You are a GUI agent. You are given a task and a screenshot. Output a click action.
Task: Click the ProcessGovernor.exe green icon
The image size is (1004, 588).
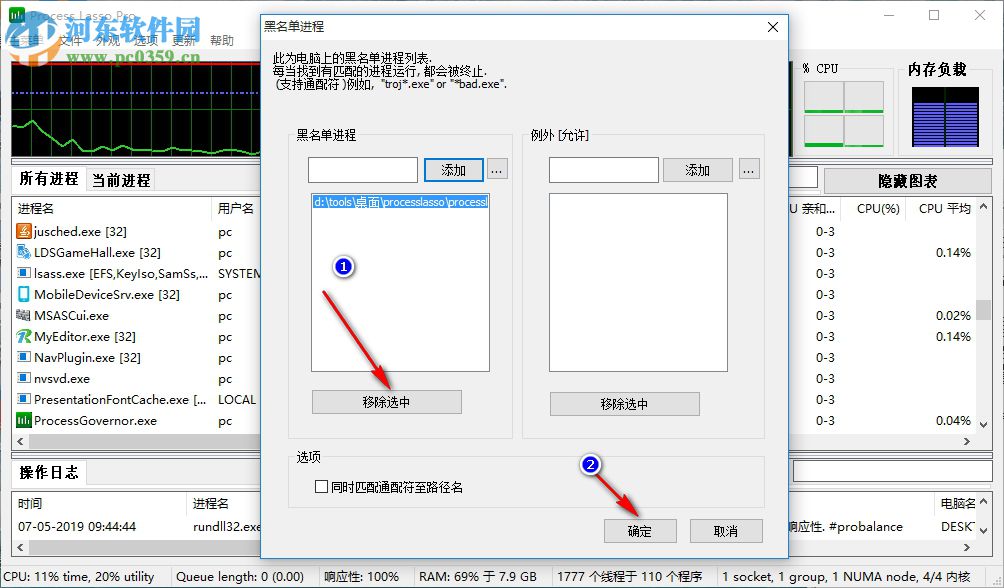[x=24, y=420]
